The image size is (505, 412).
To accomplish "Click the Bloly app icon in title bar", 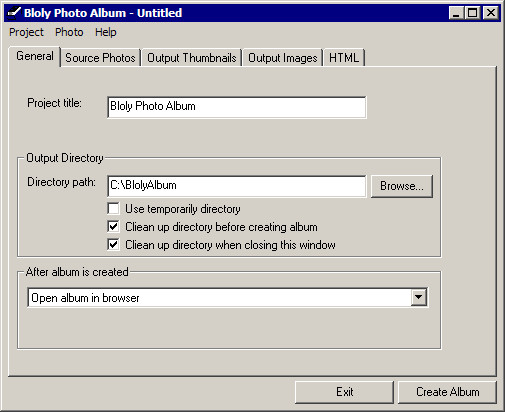I will pos(14,13).
